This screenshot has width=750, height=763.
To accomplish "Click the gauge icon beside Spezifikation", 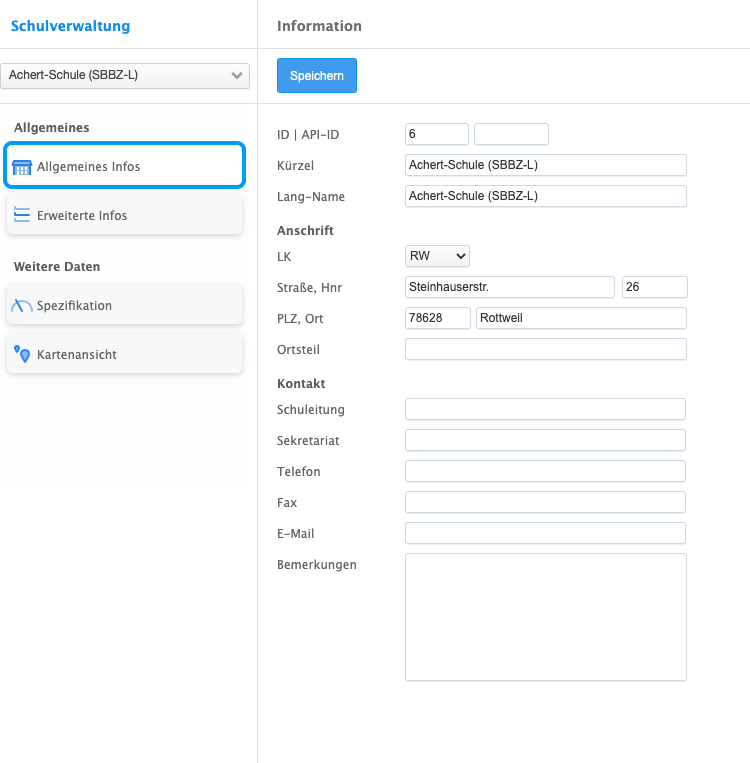I will pos(22,306).
